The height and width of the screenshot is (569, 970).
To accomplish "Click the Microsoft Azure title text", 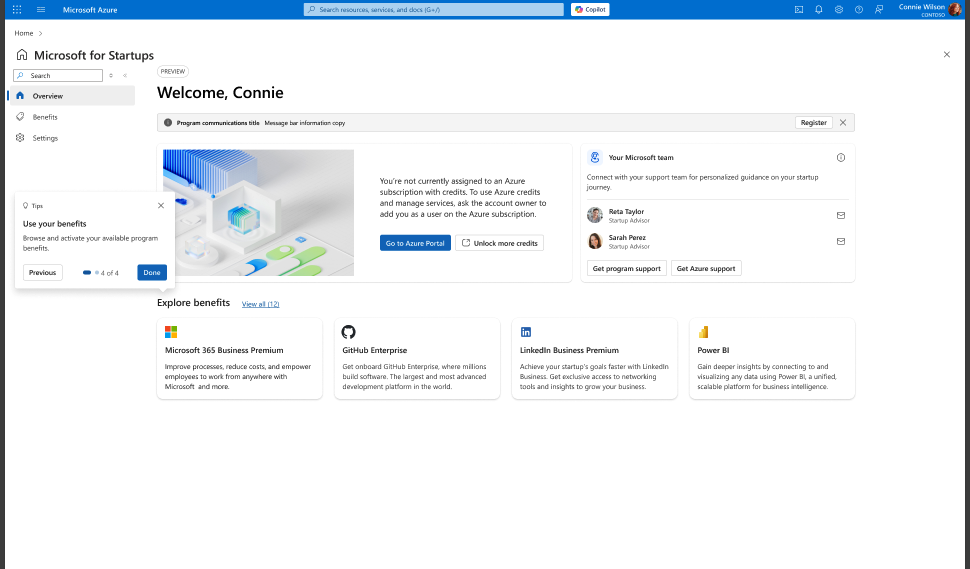I will click(90, 10).
